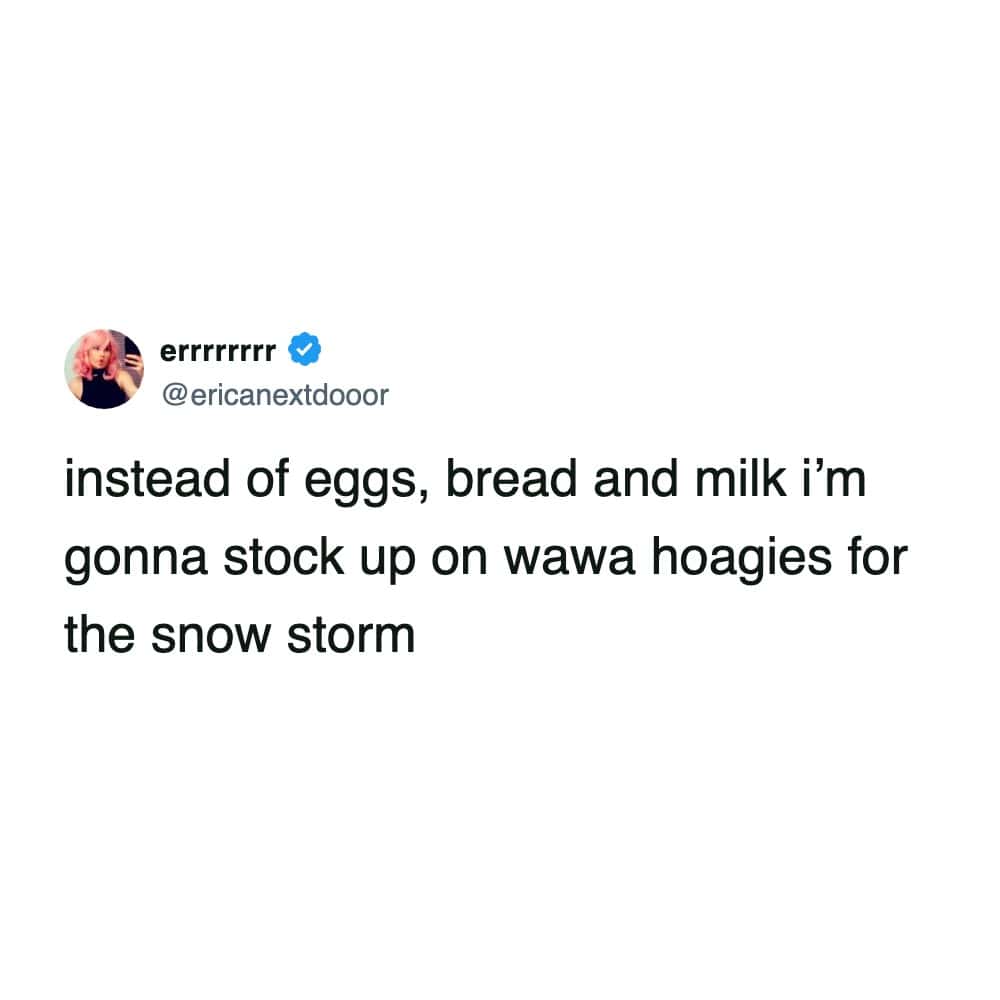The width and height of the screenshot is (1000, 1000).
Task: Click the @ symbol in the handle
Action: coord(175,395)
